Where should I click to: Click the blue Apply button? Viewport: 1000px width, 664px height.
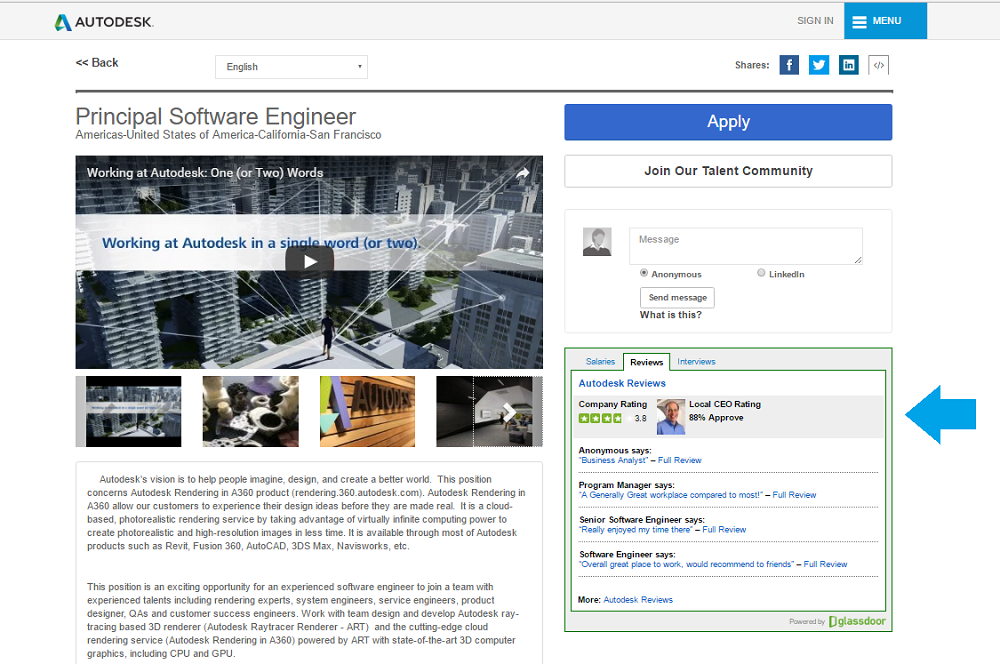pos(728,122)
